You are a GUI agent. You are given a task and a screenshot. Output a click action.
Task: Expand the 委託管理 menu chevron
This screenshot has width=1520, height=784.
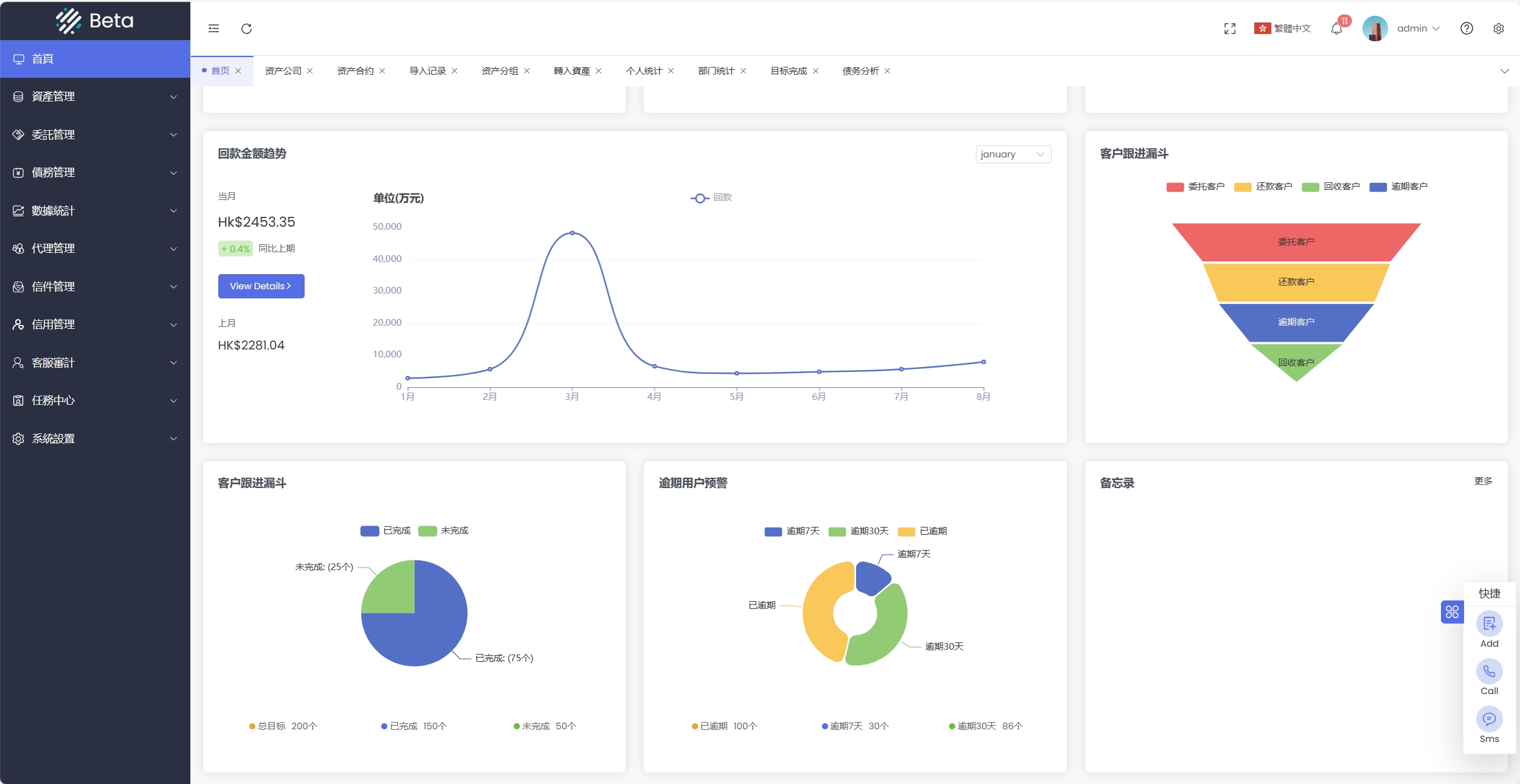click(173, 134)
